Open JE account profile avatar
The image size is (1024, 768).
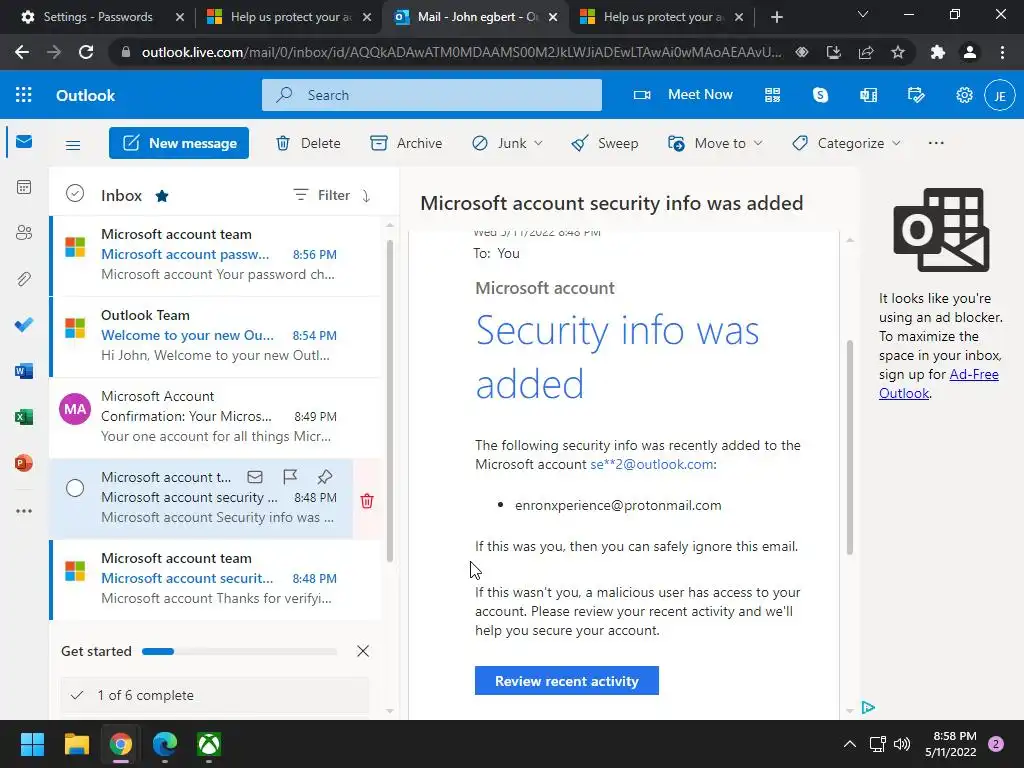pos(1000,95)
